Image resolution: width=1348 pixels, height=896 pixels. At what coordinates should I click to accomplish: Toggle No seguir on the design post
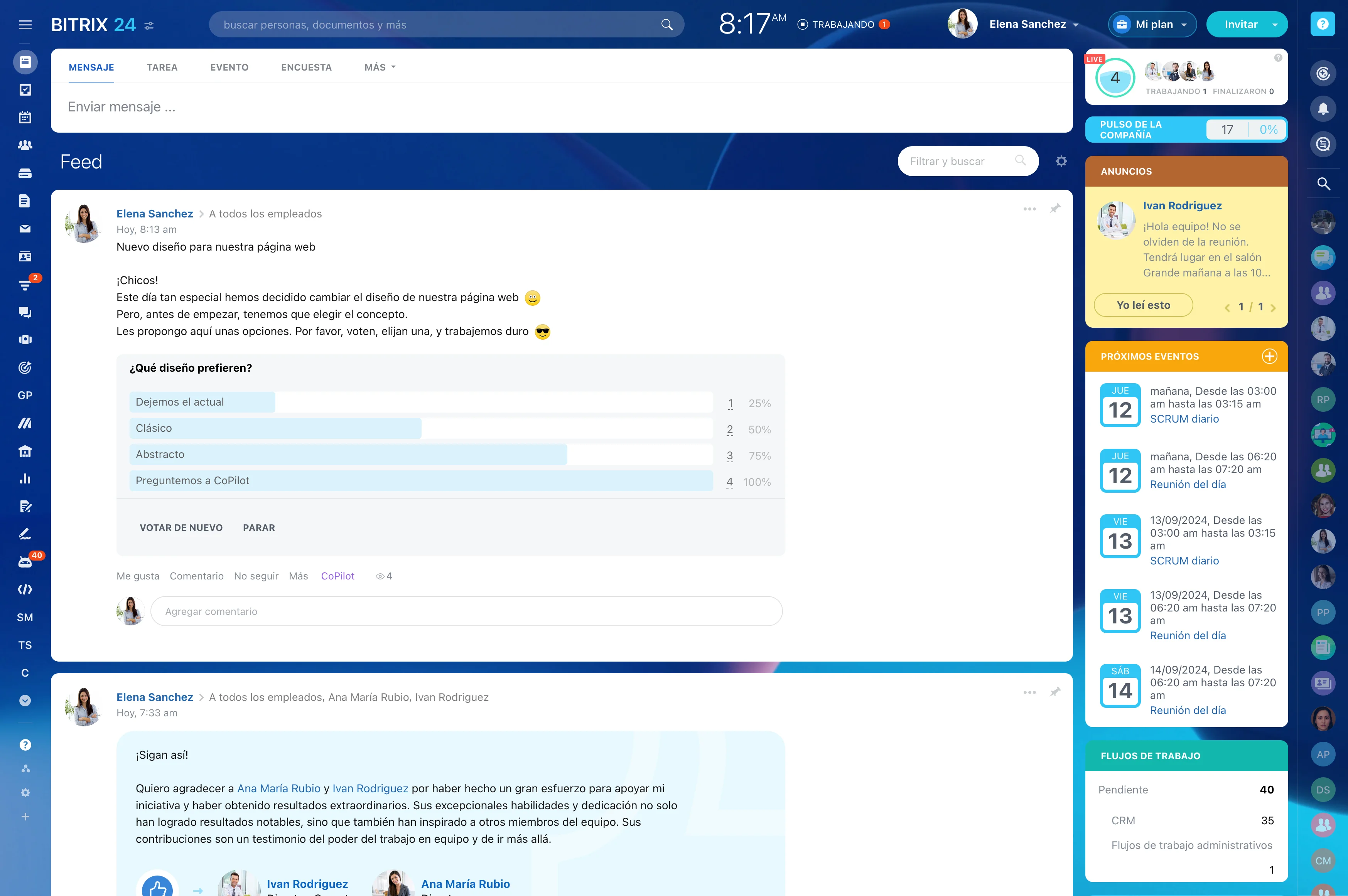(256, 576)
